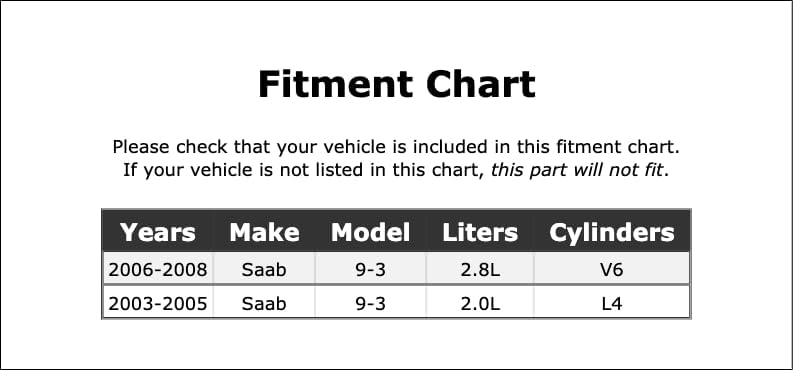The width and height of the screenshot is (793, 370).
Task: Select the Make column header
Action: pyautogui.click(x=264, y=233)
